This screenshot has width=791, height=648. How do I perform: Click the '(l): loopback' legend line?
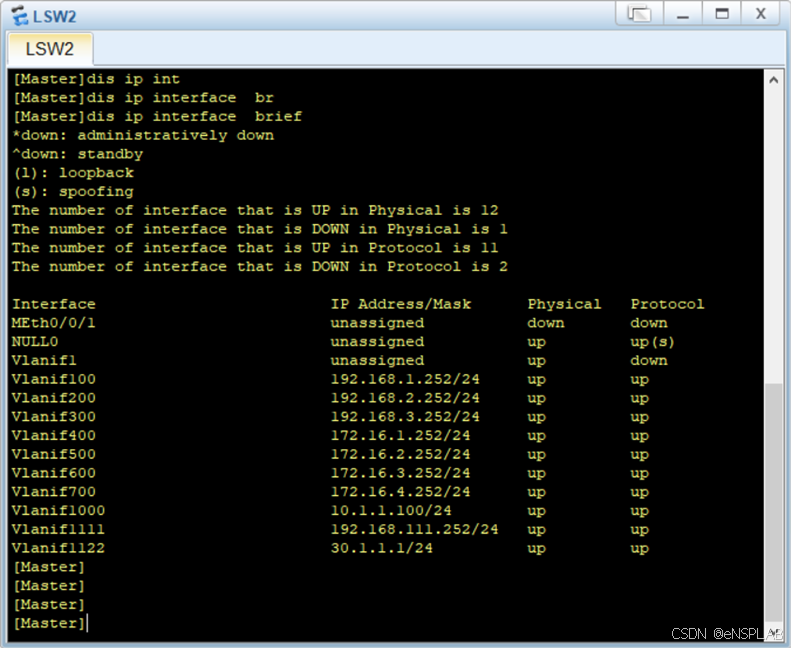[x=74, y=173]
